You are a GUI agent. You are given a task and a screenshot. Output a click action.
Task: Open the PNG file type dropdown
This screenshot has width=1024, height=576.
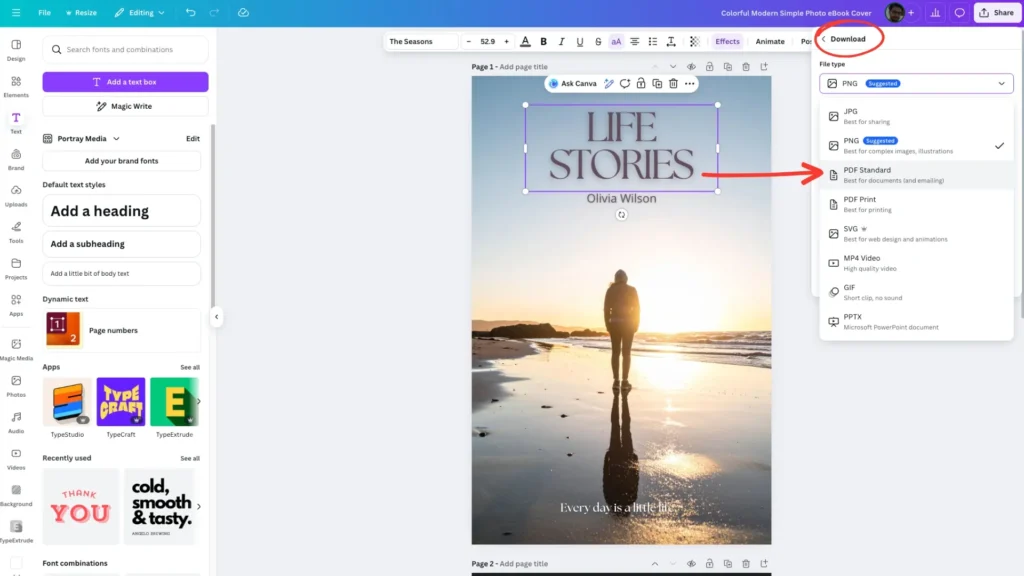(x=916, y=83)
